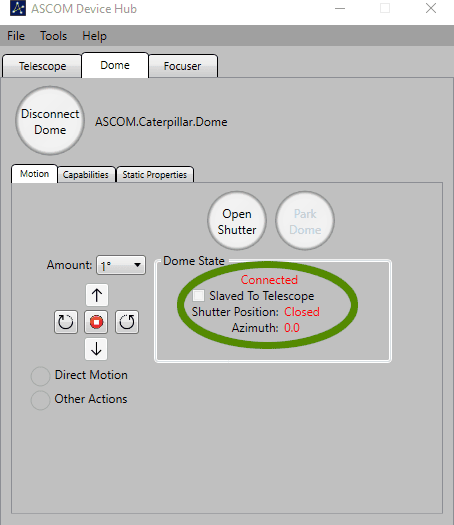Click the Disconnect Dome button

(x=50, y=121)
